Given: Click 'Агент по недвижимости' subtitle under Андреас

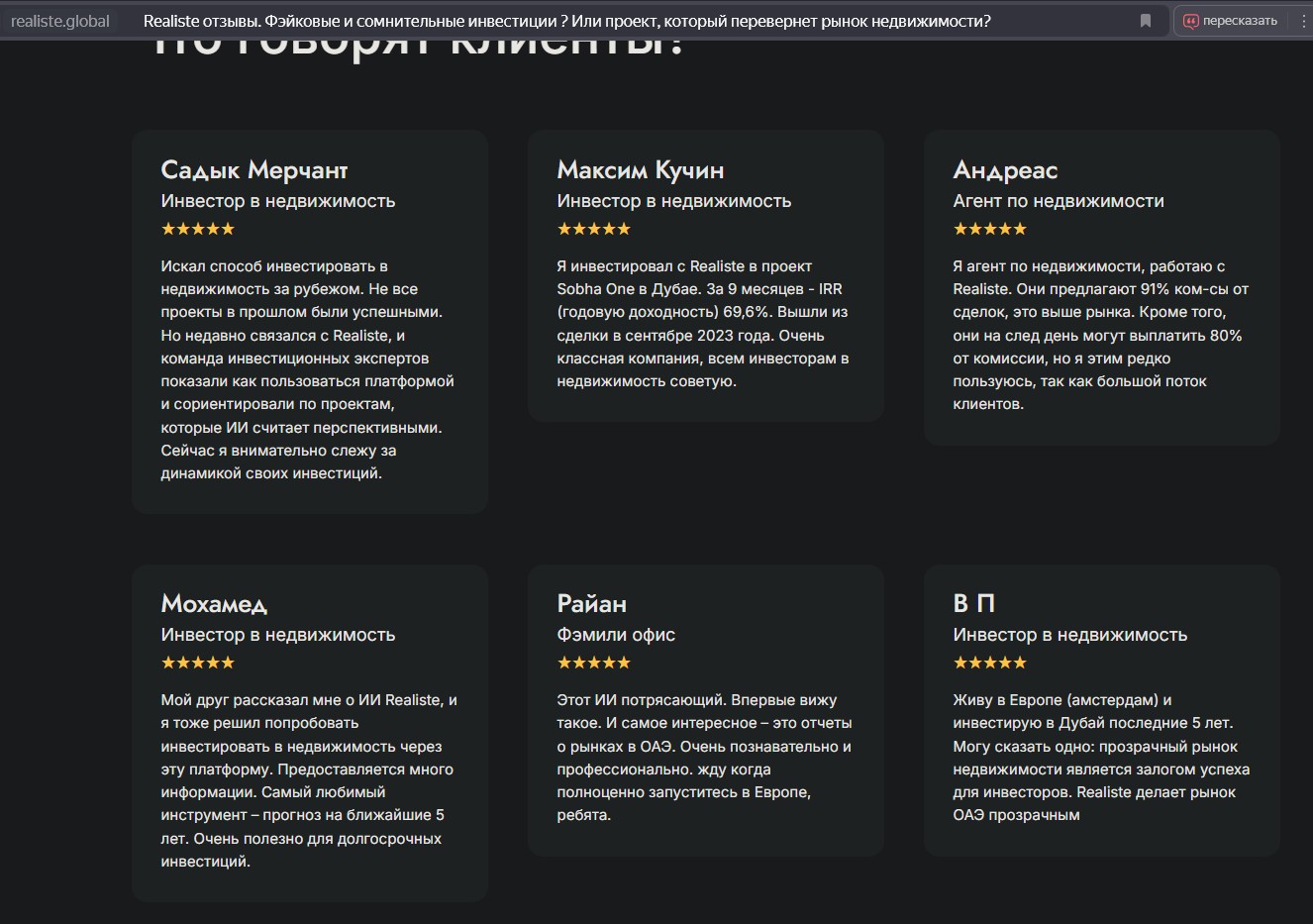Looking at the screenshot, I should coord(1059,201).
